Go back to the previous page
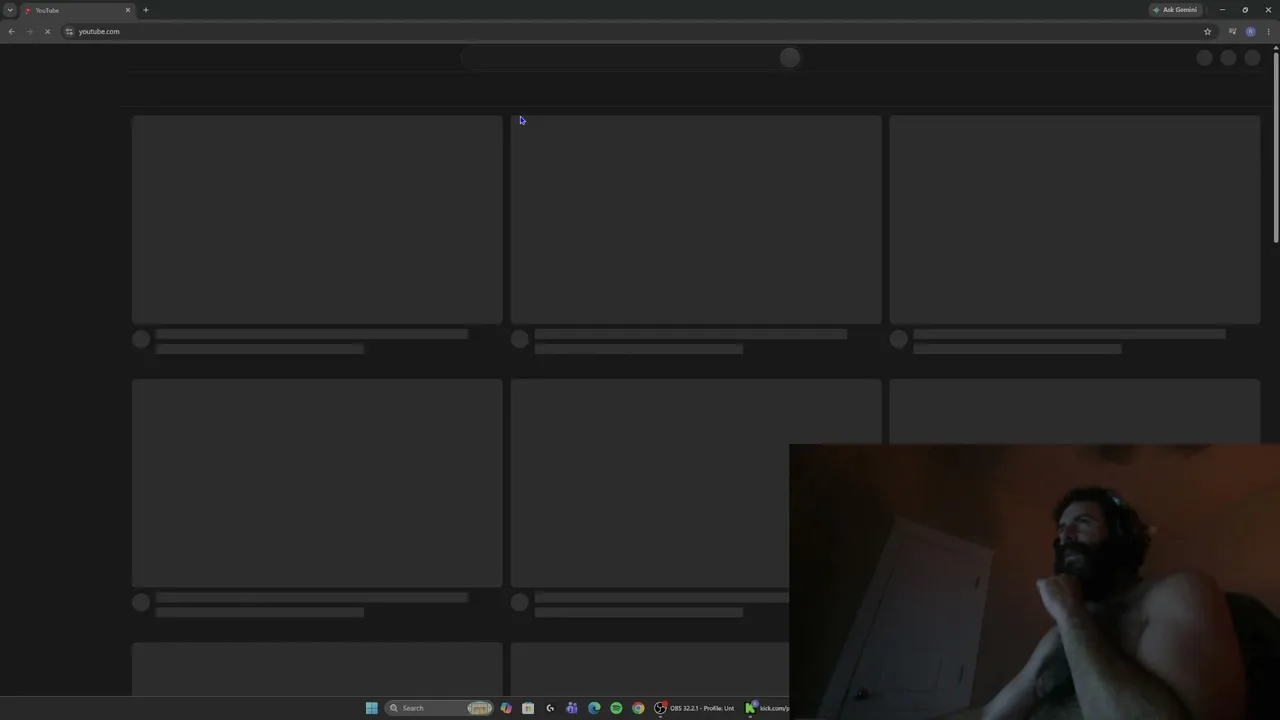 pos(11,31)
